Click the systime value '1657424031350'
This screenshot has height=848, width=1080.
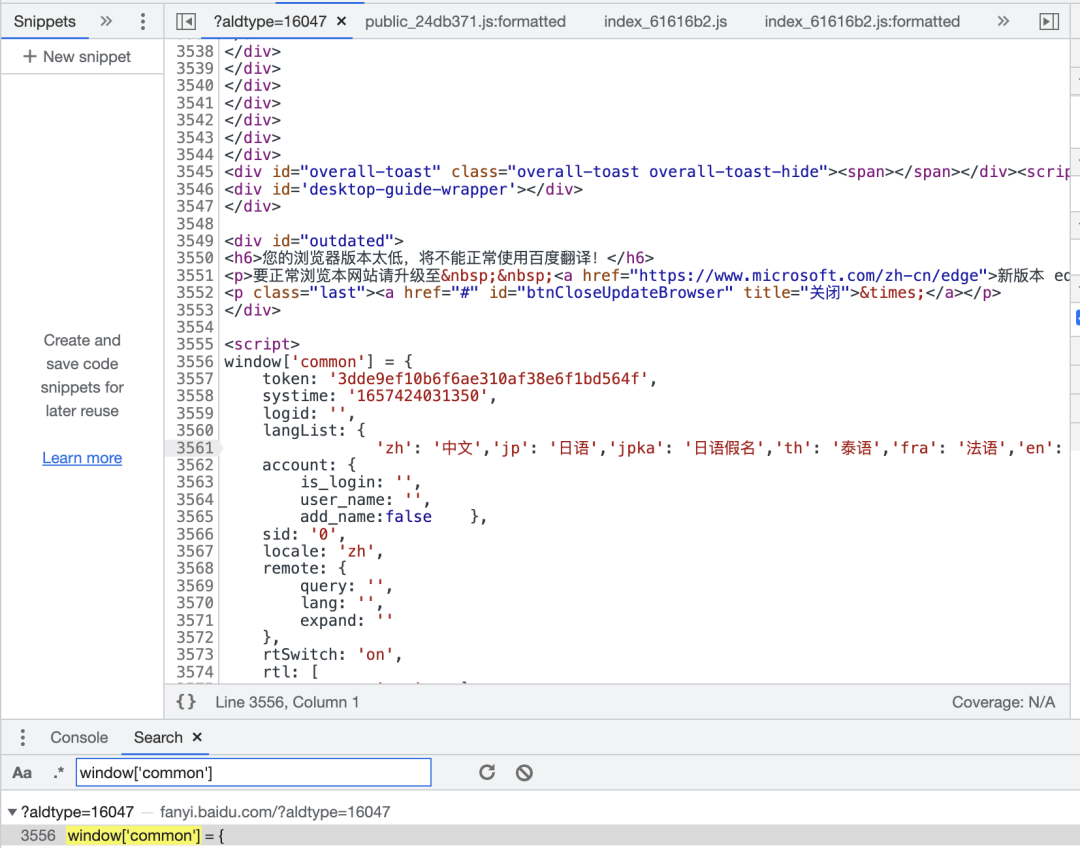(418, 396)
